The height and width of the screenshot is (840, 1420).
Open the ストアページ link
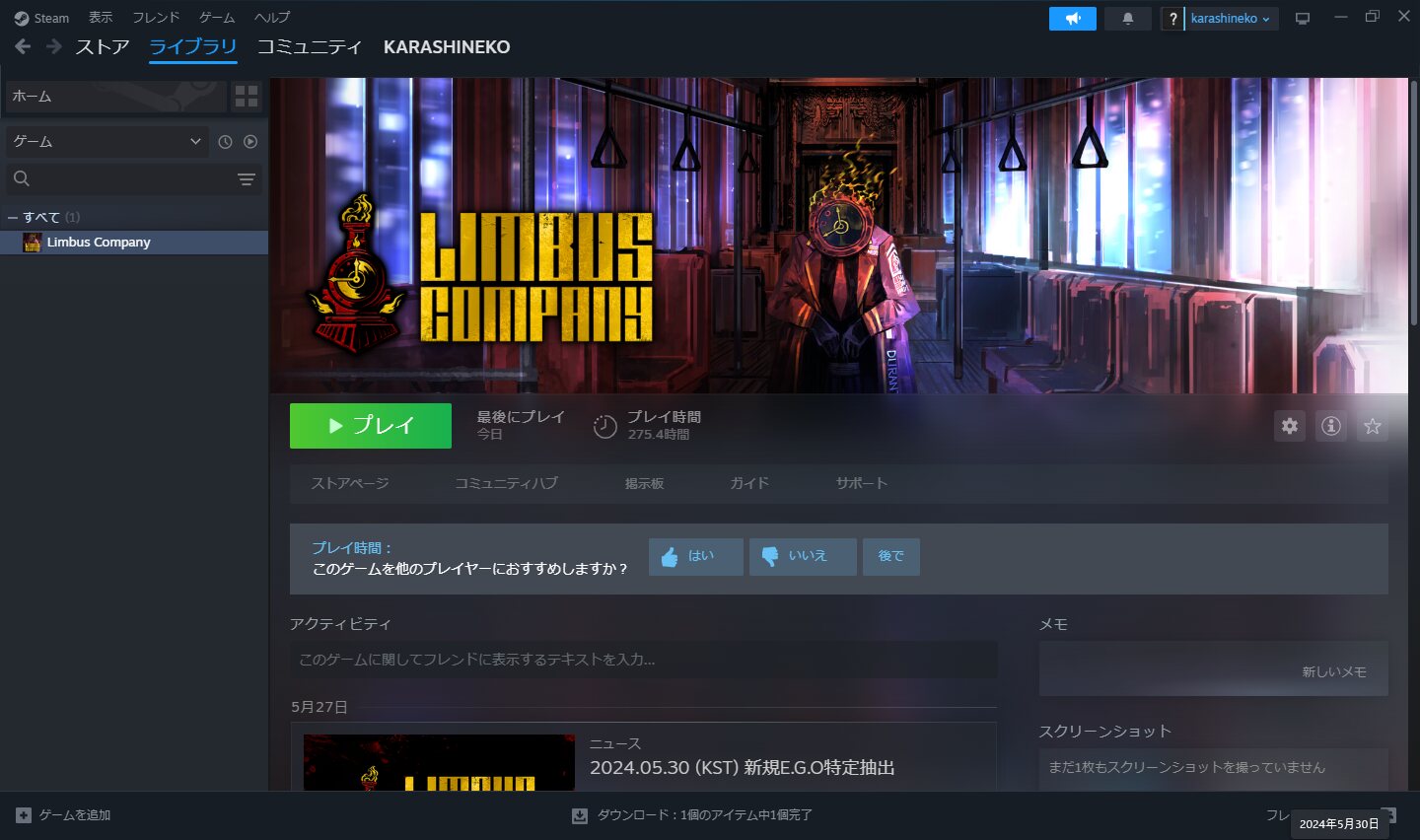(350, 483)
